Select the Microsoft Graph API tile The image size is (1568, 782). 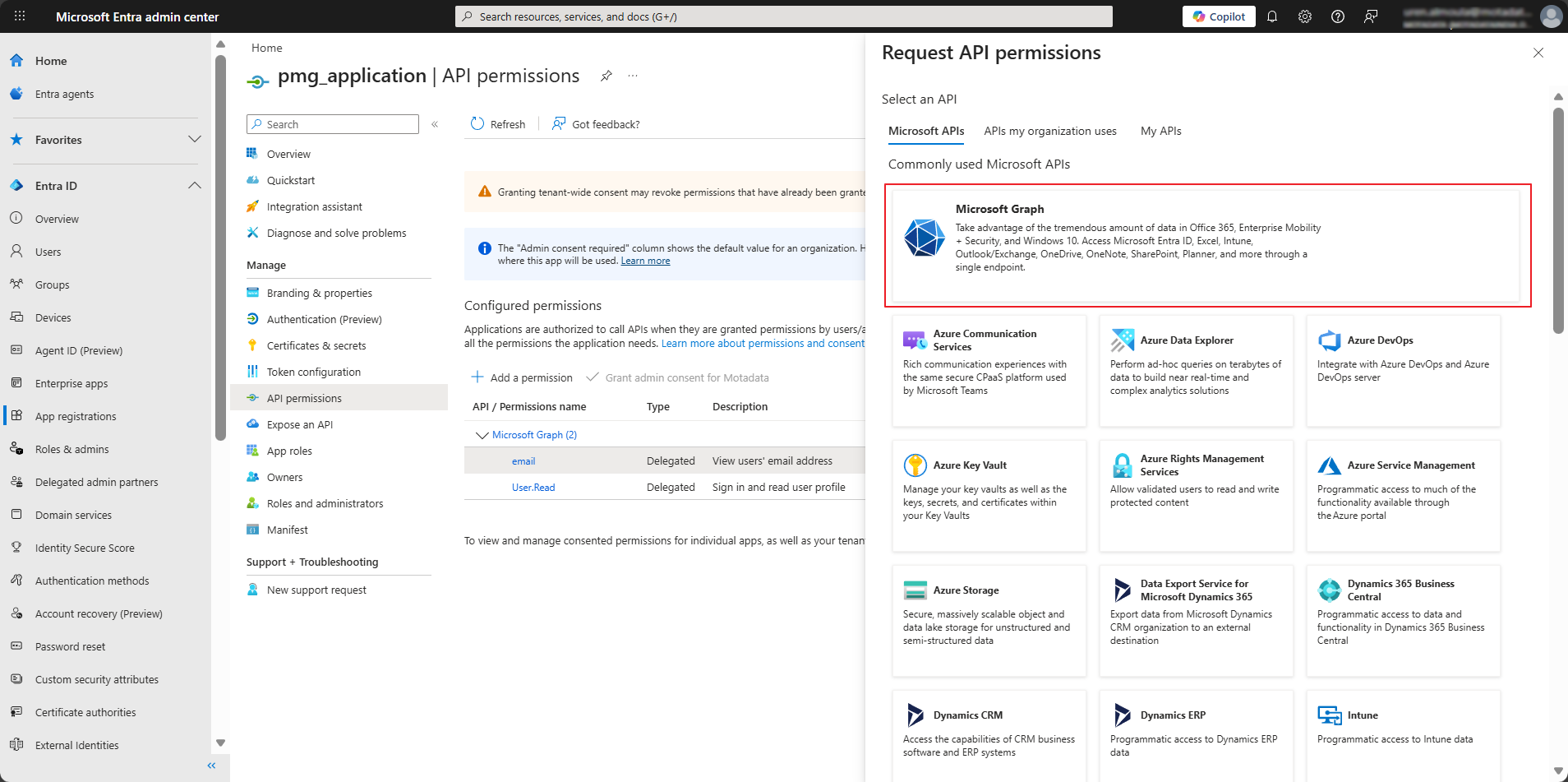(1206, 245)
